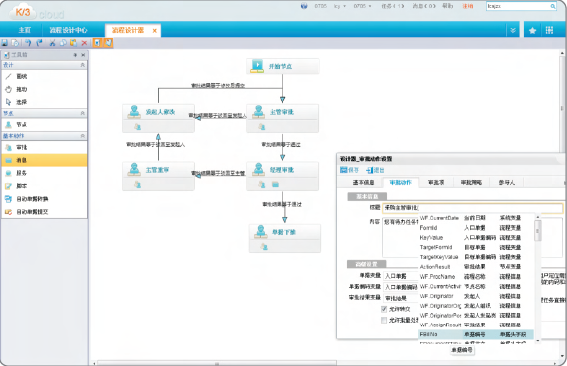The height and width of the screenshot is (366, 567).
Task: Switch to the 主页 home tab
Action: 25,30
